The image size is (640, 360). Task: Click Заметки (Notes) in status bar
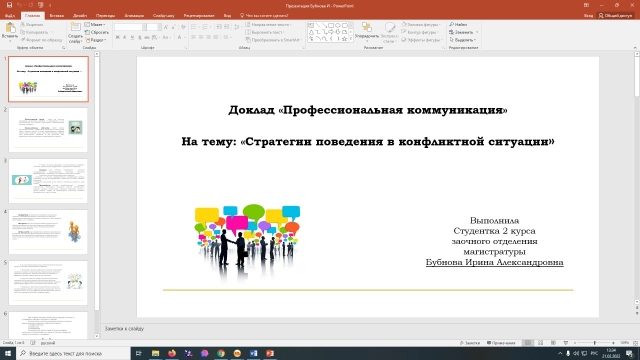click(x=470, y=343)
